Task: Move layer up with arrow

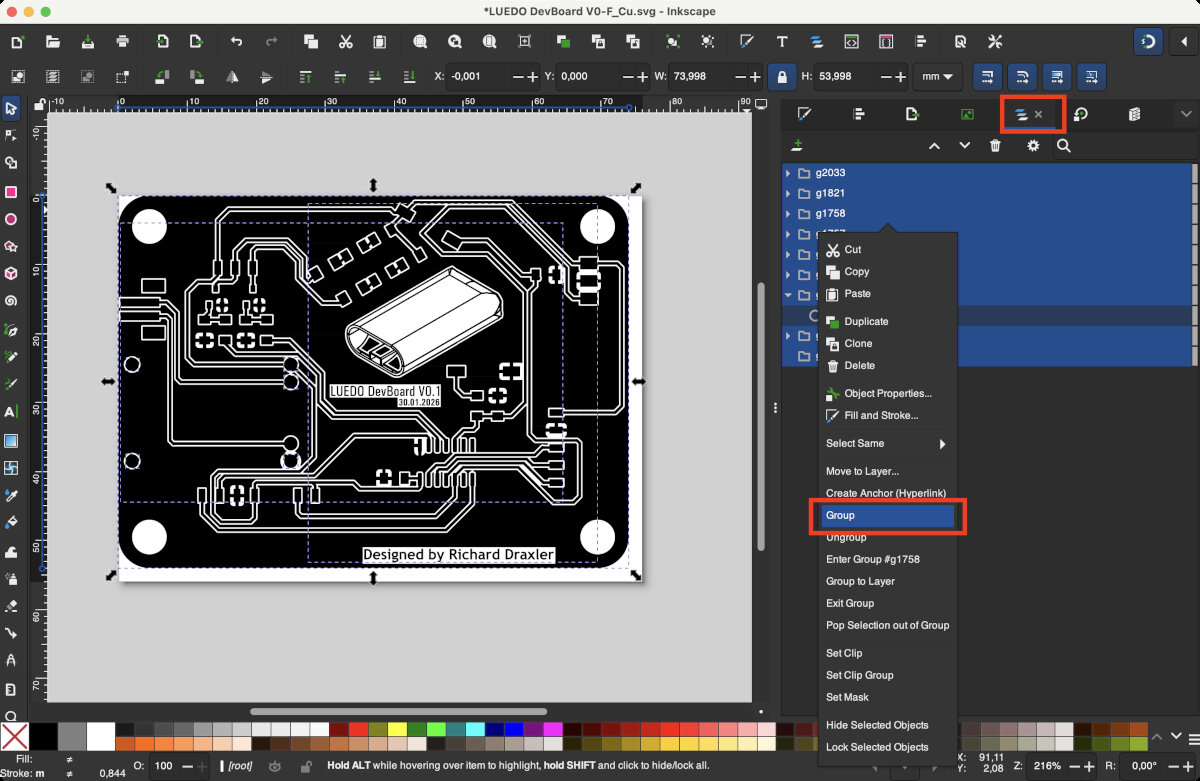Action: coord(934,146)
